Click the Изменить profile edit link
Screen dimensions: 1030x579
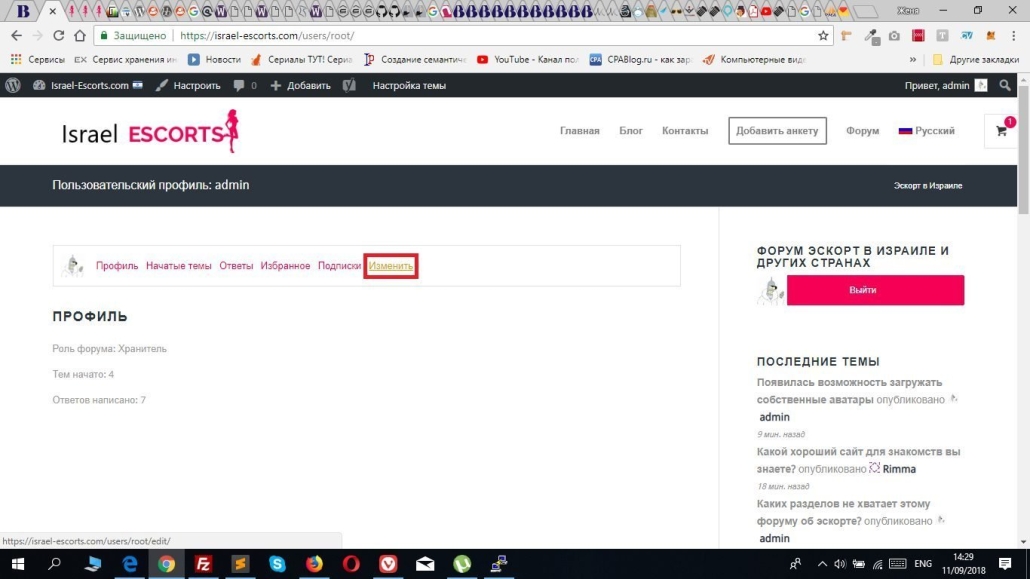391,266
